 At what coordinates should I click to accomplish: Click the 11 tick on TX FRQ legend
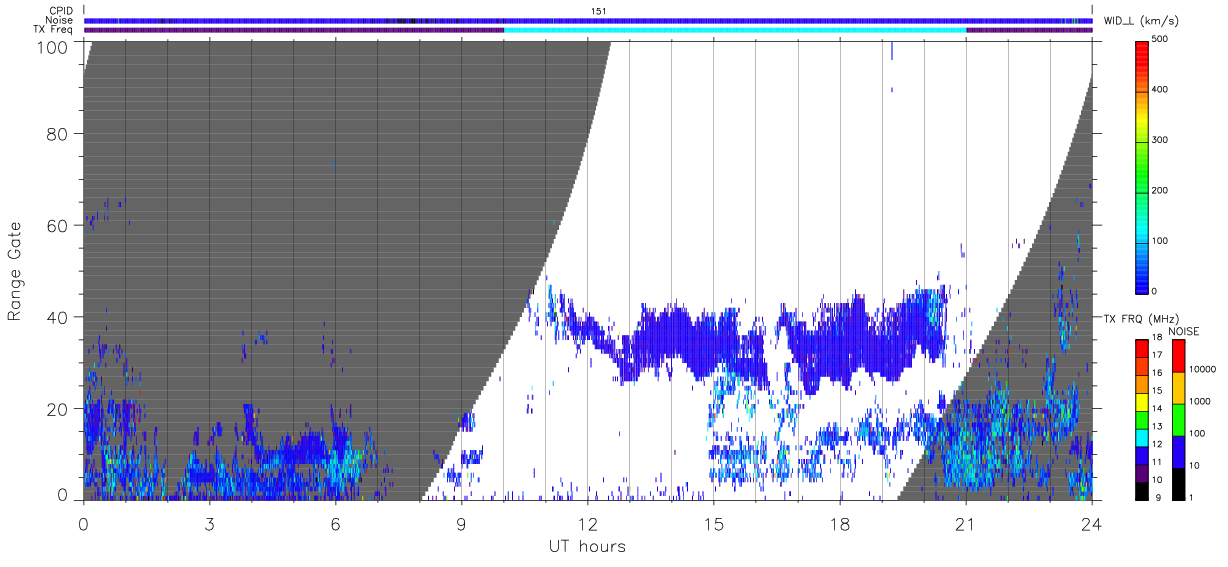[x=1158, y=462]
